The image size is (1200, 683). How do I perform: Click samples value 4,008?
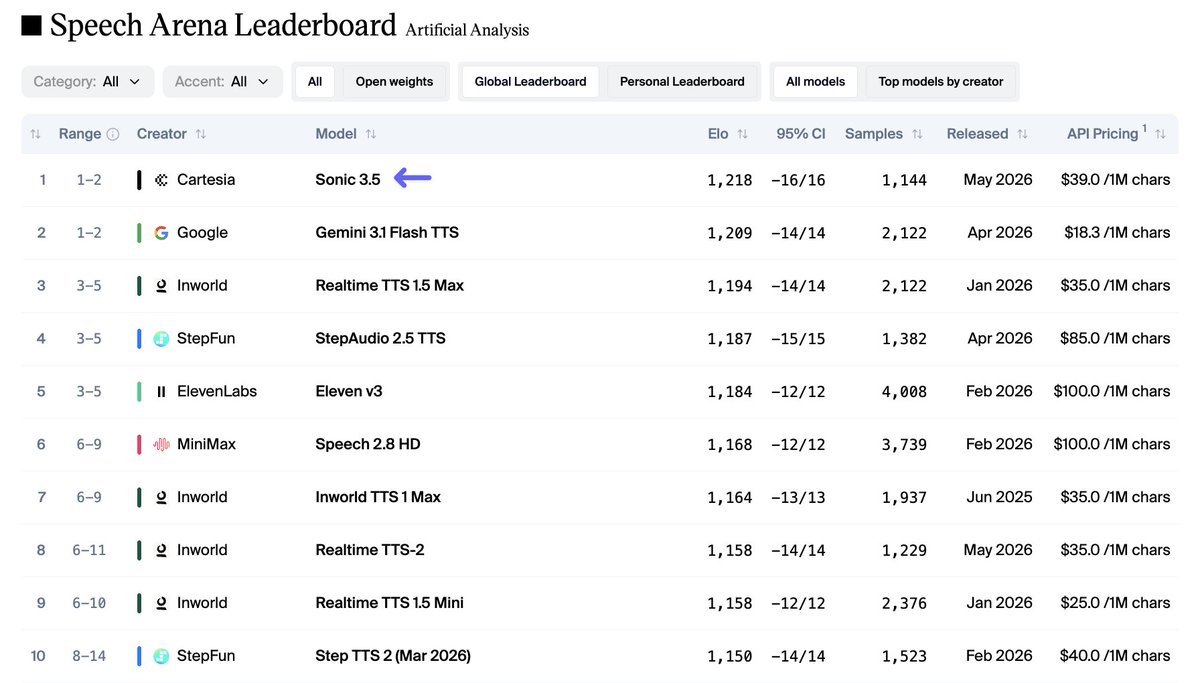tap(904, 392)
